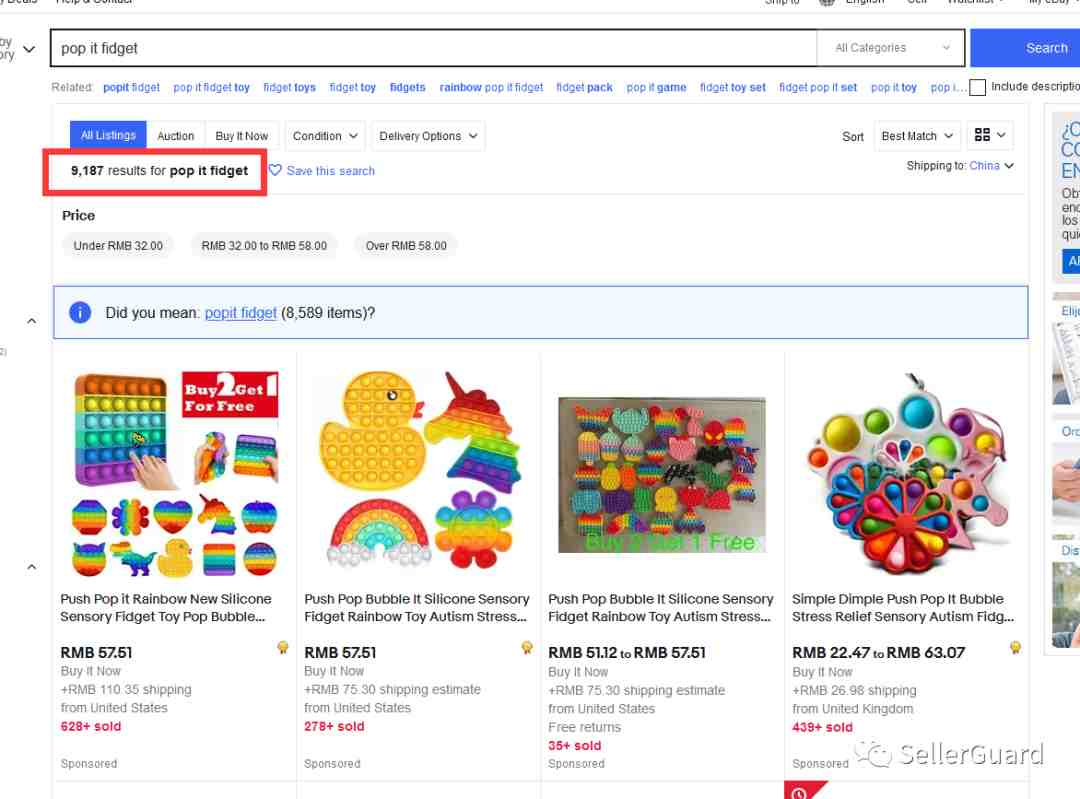Click the 9,187 results for pop it fidget text
Screen dimensions: 1080x799
coord(159,171)
